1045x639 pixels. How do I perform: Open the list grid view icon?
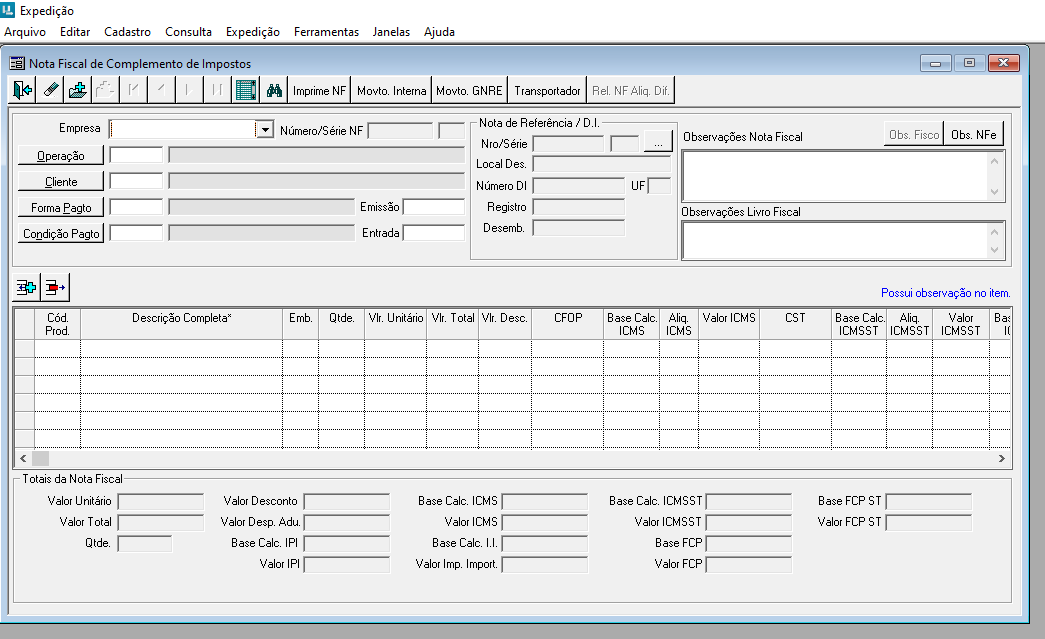tap(246, 90)
